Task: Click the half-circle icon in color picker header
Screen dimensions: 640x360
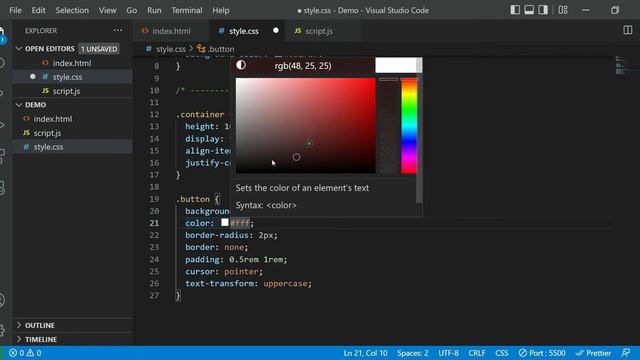Action: (x=241, y=65)
